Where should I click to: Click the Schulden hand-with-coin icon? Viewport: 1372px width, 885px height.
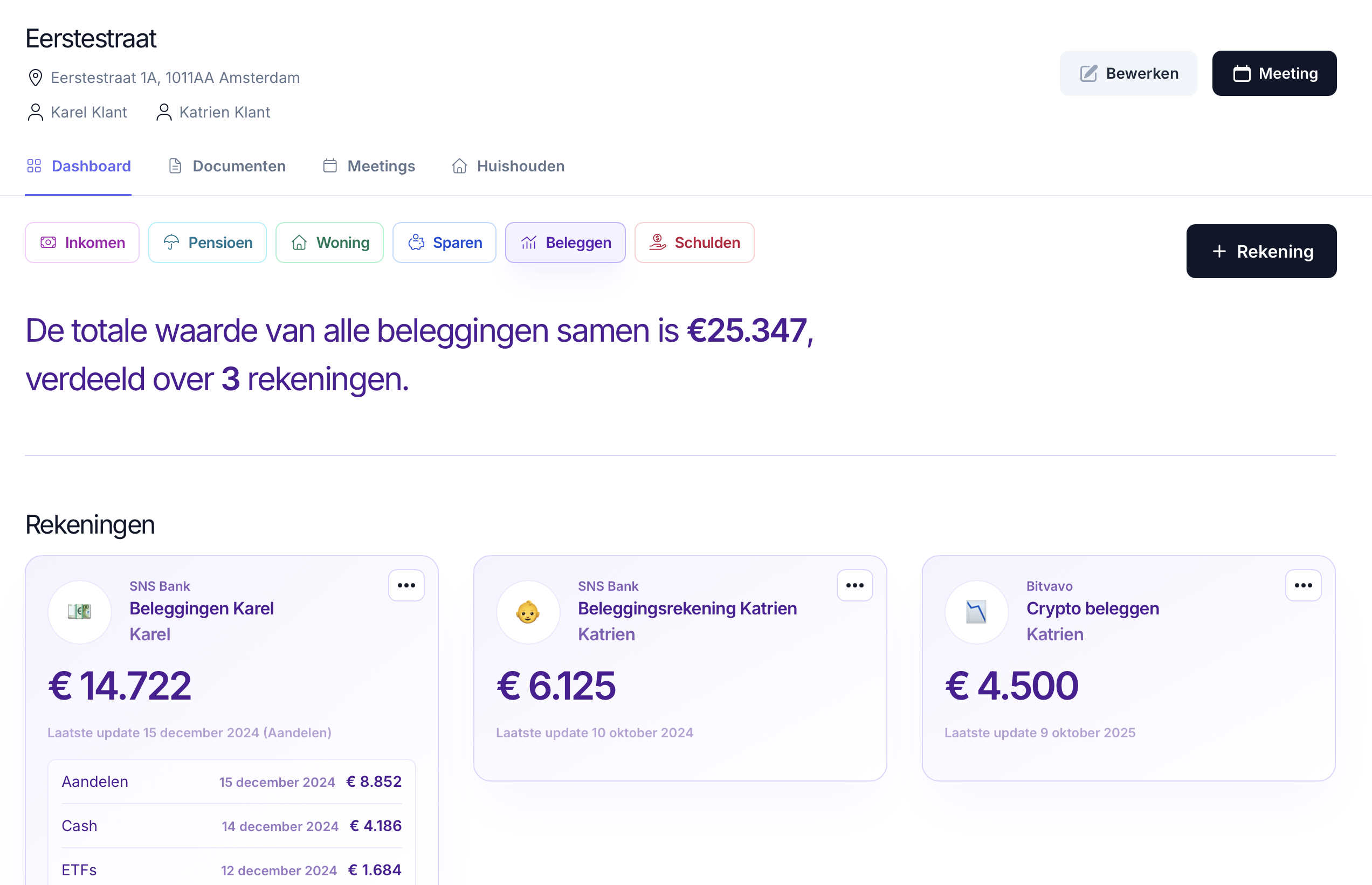658,242
